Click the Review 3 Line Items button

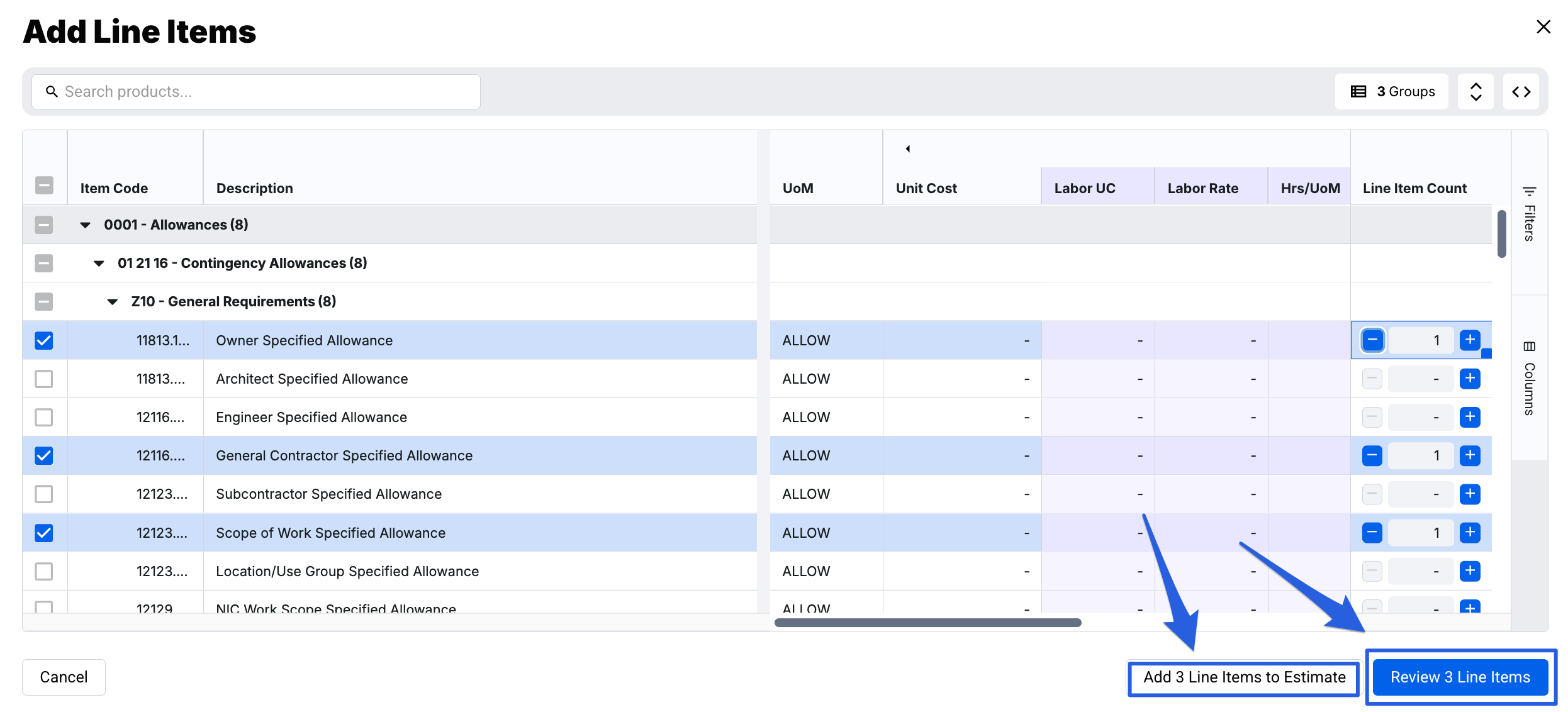(1460, 677)
